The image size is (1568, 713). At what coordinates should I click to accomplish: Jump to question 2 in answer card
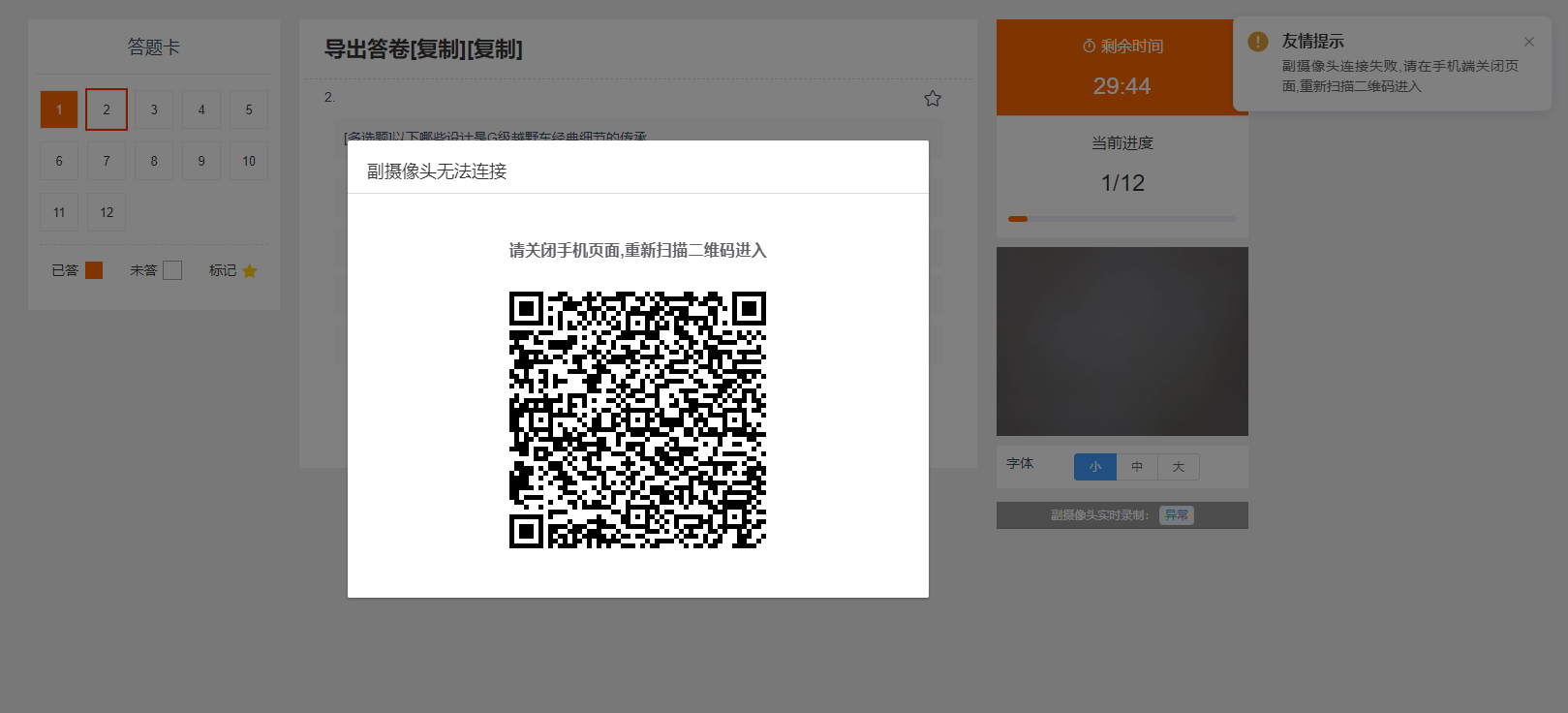pyautogui.click(x=107, y=109)
